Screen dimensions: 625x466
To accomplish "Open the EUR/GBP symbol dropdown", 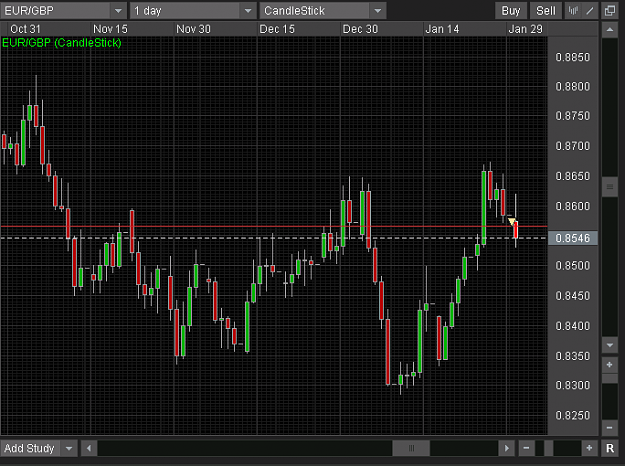I will (x=118, y=11).
